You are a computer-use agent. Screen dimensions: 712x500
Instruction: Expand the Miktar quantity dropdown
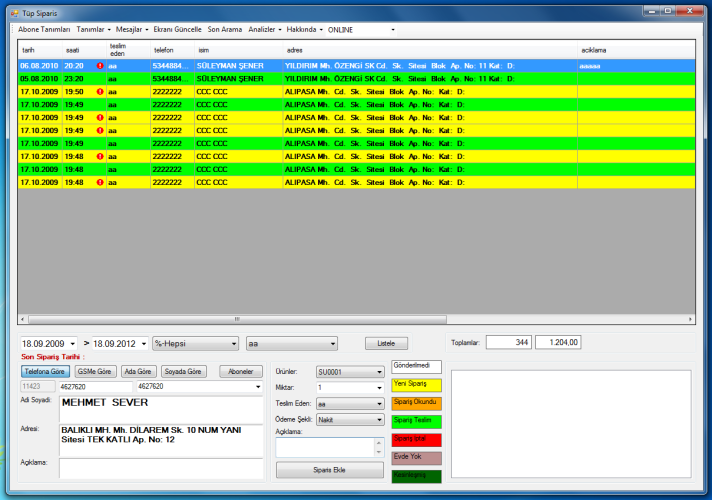point(379,388)
